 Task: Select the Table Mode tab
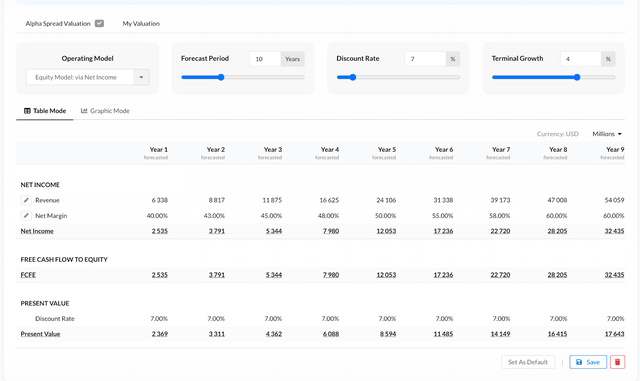pos(45,111)
